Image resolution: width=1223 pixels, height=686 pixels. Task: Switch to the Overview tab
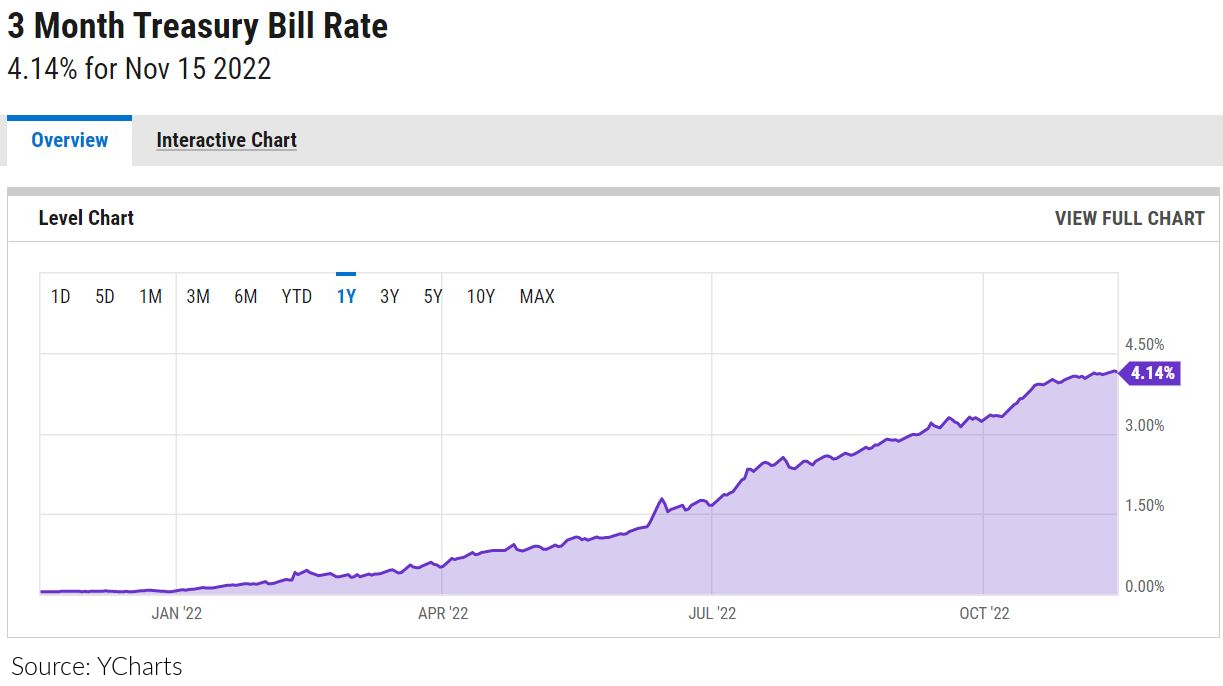pyautogui.click(x=69, y=140)
